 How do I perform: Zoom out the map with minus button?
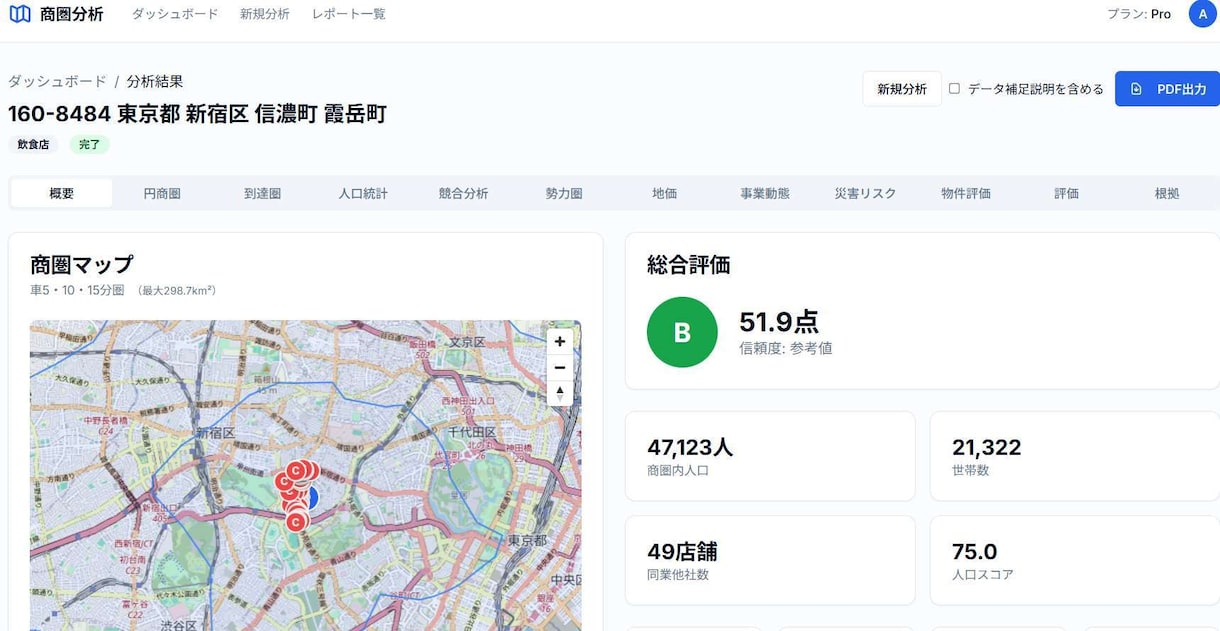(x=560, y=367)
